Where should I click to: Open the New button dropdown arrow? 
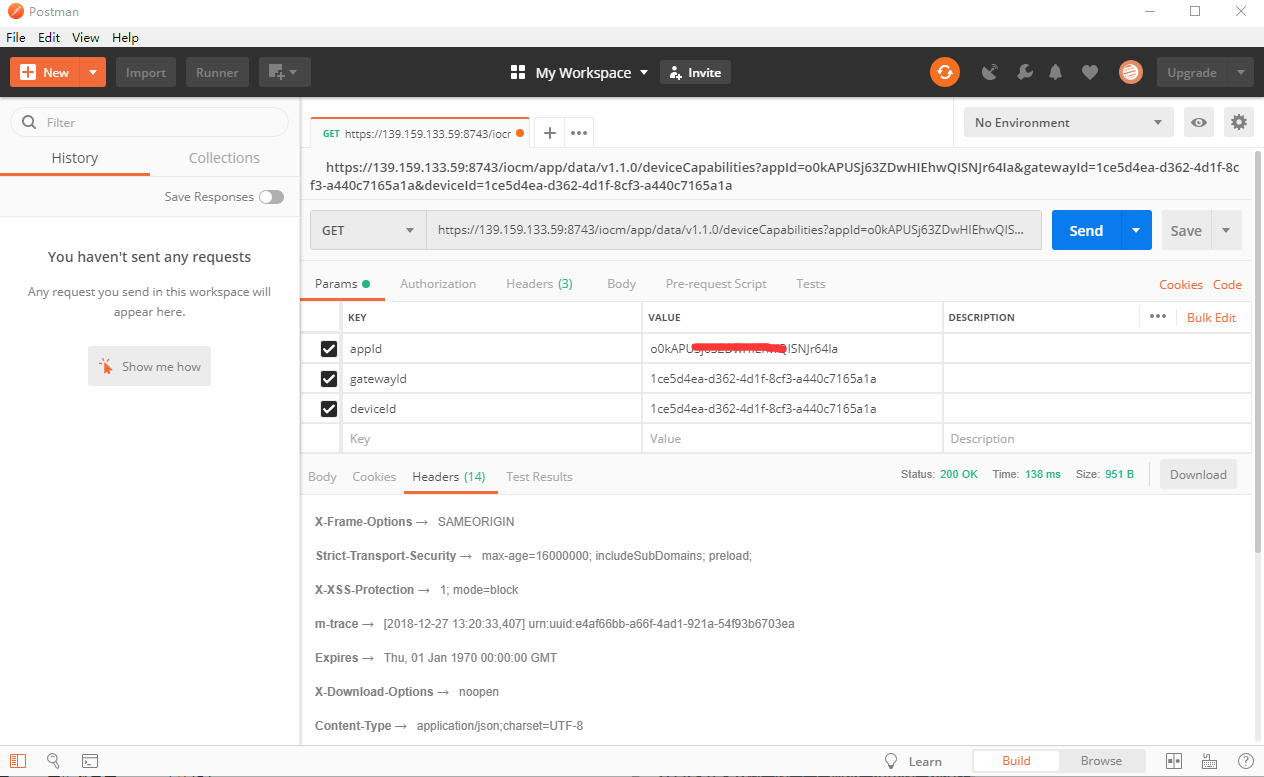(93, 72)
